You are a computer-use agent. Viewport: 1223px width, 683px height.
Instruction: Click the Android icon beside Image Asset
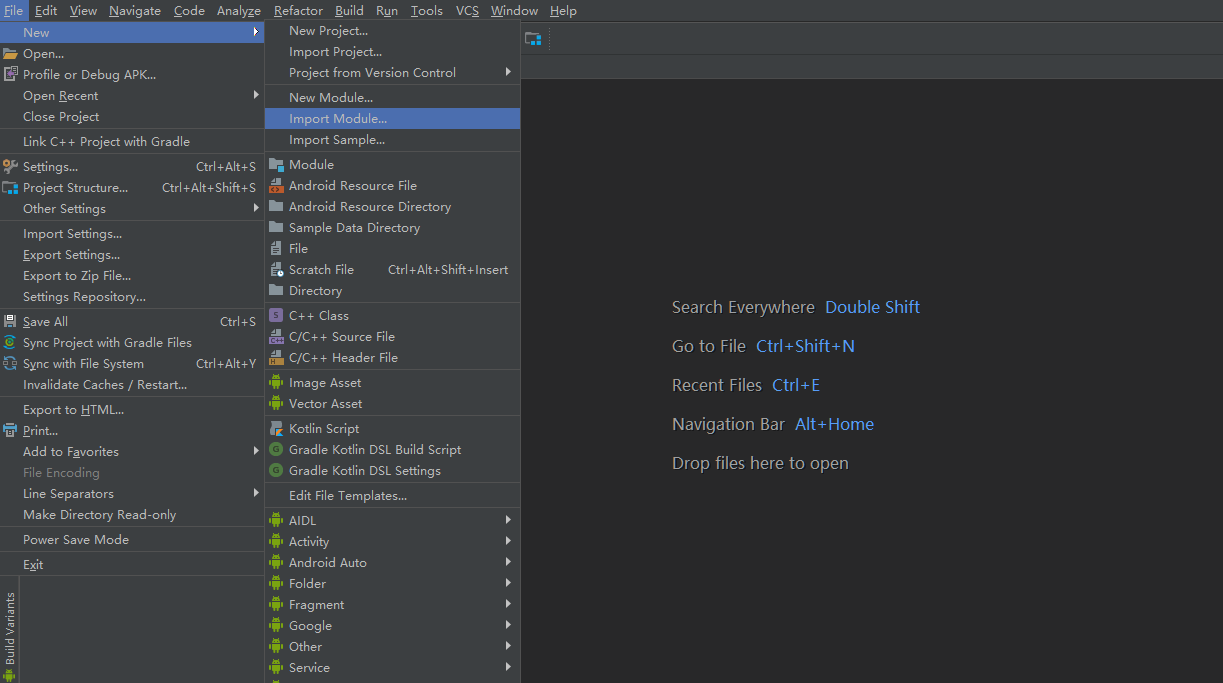coord(276,382)
